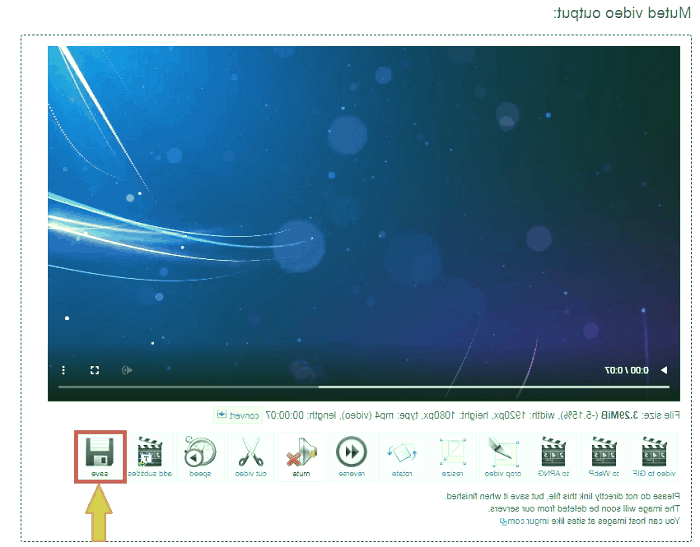Click the 0:00 / 0:07 time display
The height and width of the screenshot is (547, 700).
point(627,370)
